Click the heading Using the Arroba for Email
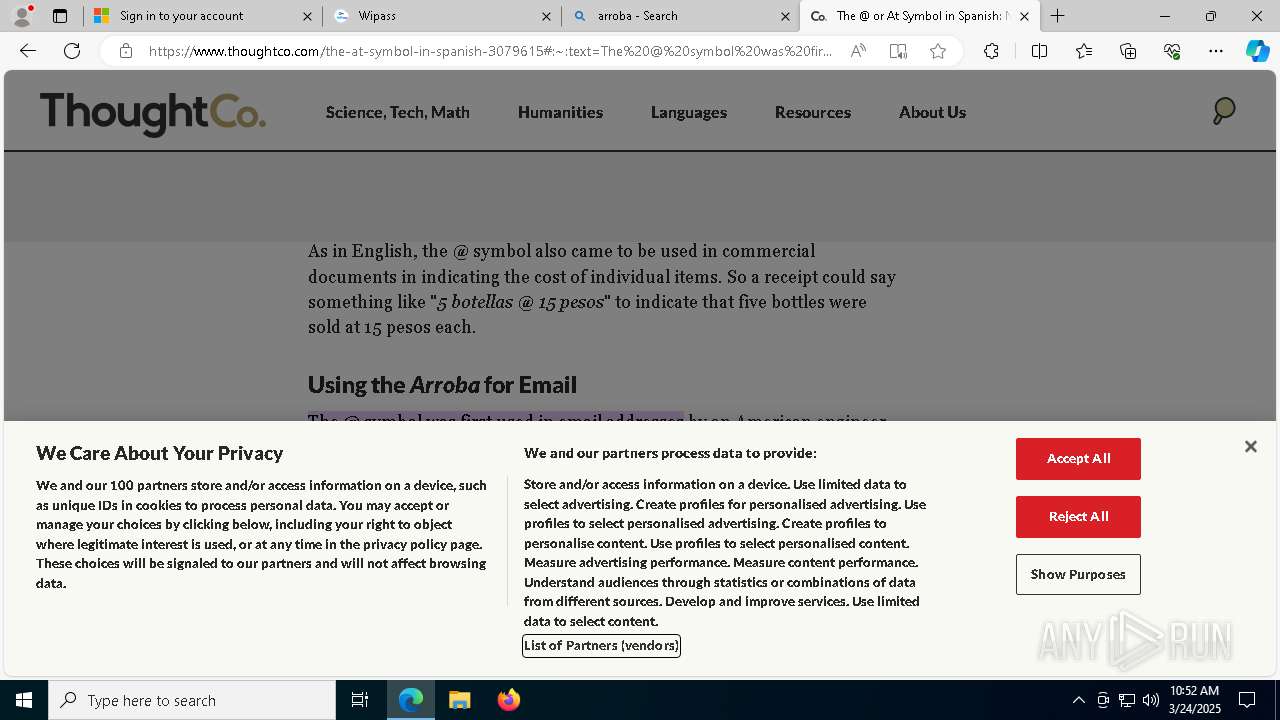 (x=442, y=385)
